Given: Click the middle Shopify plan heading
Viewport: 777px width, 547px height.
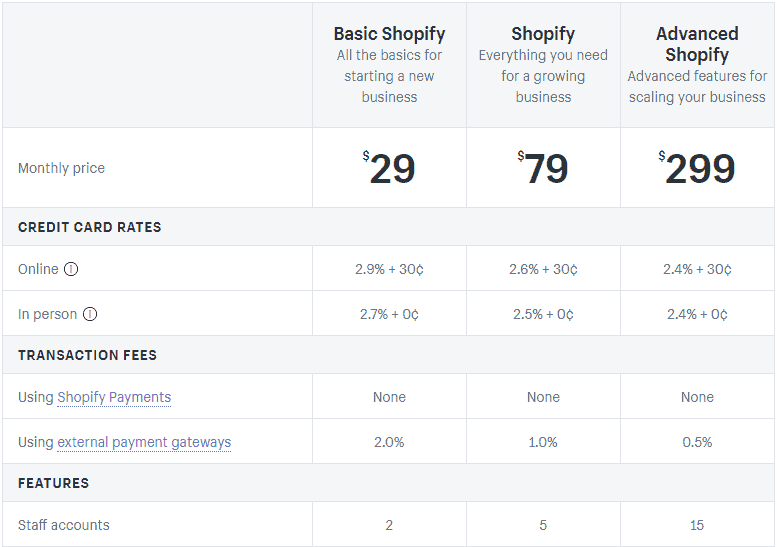Looking at the screenshot, I should pyautogui.click(x=543, y=34).
